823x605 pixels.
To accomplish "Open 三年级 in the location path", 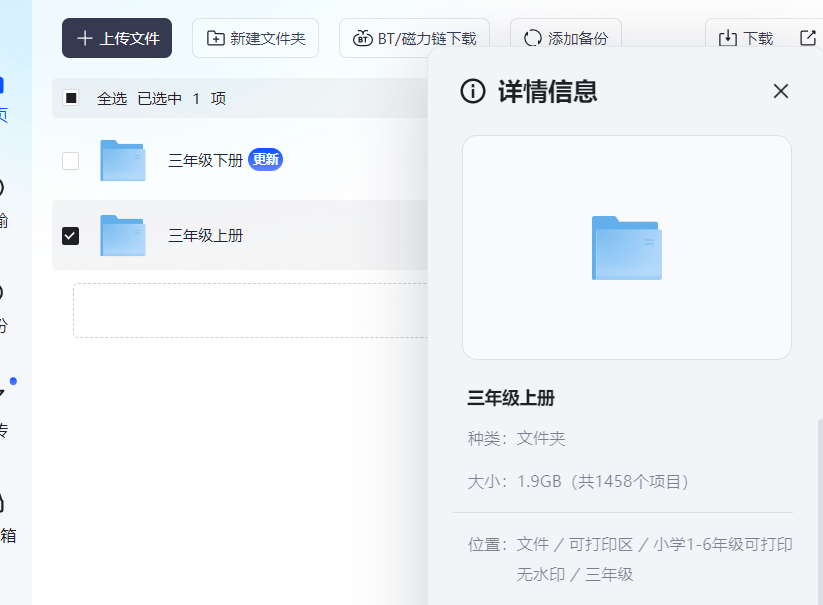I will (609, 574).
